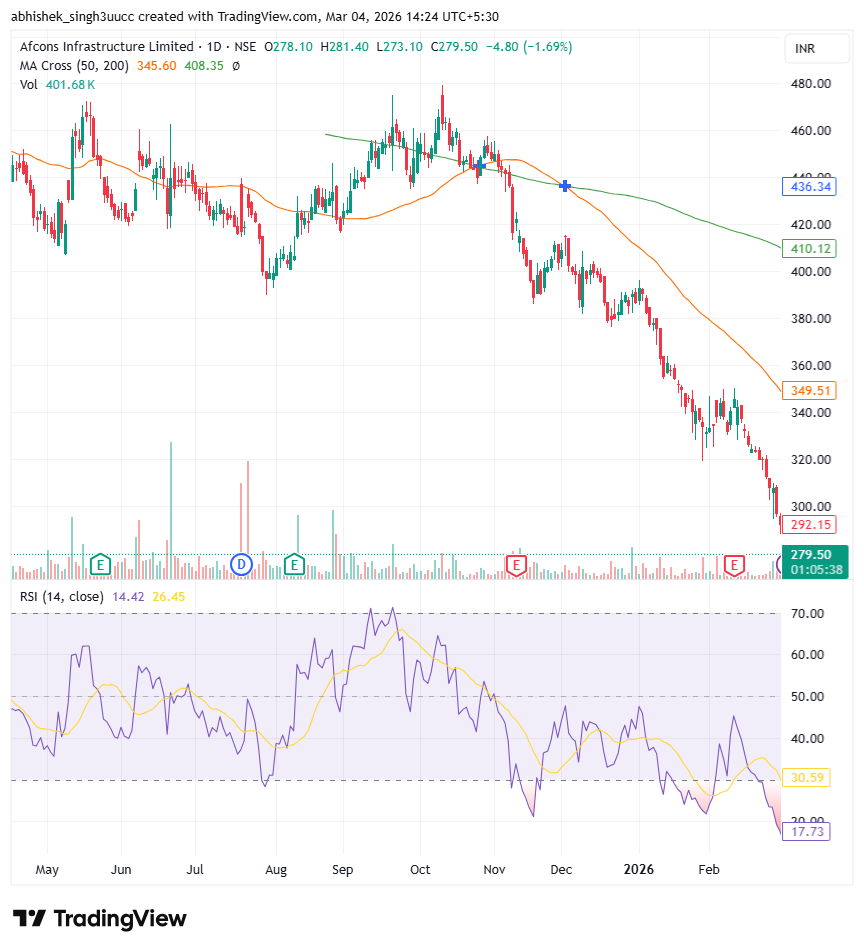Screen dimensions: 864x951
Task: Click the blue 436.34 price label
Action: point(807,187)
